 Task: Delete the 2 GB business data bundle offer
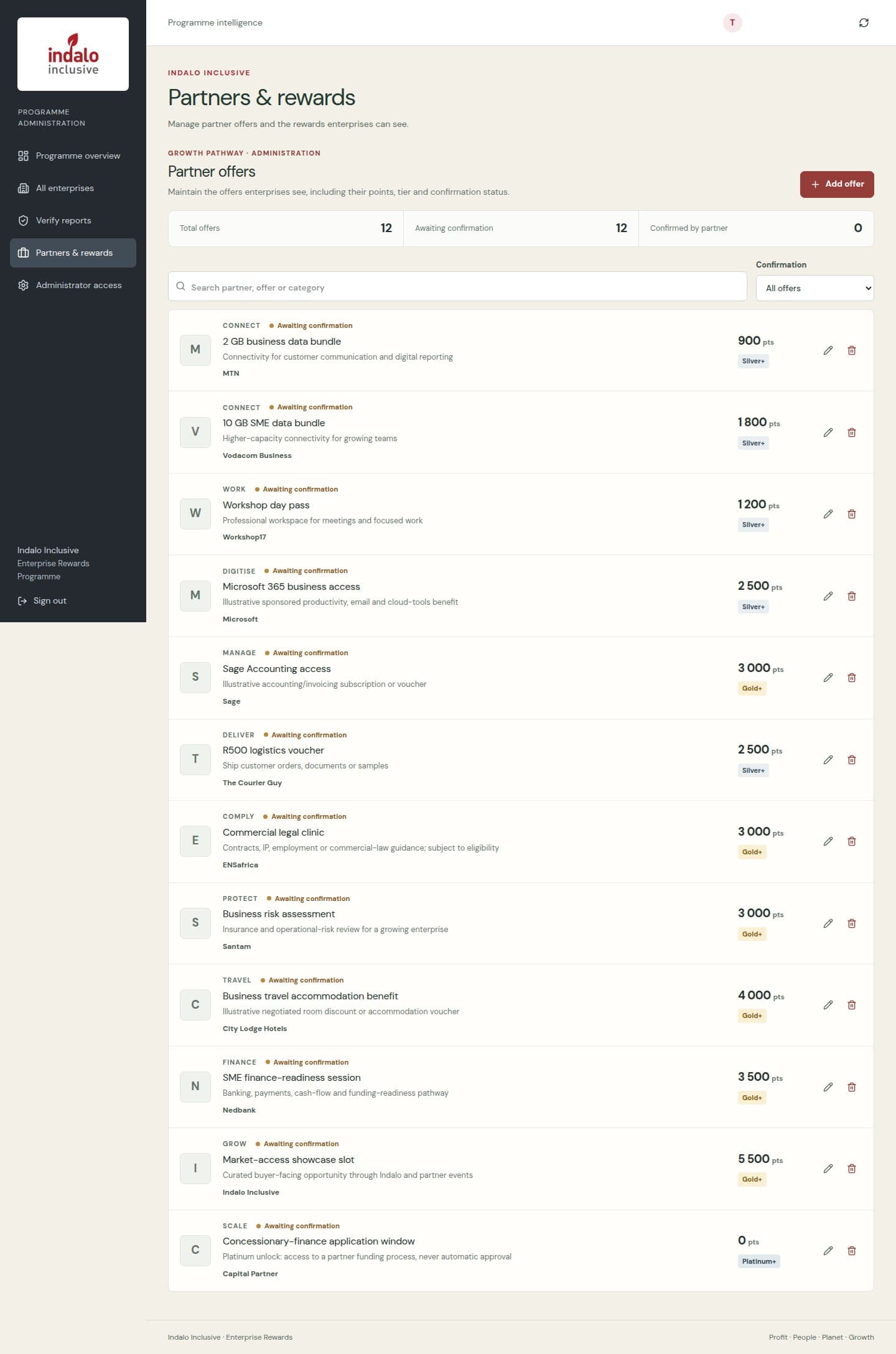click(852, 350)
